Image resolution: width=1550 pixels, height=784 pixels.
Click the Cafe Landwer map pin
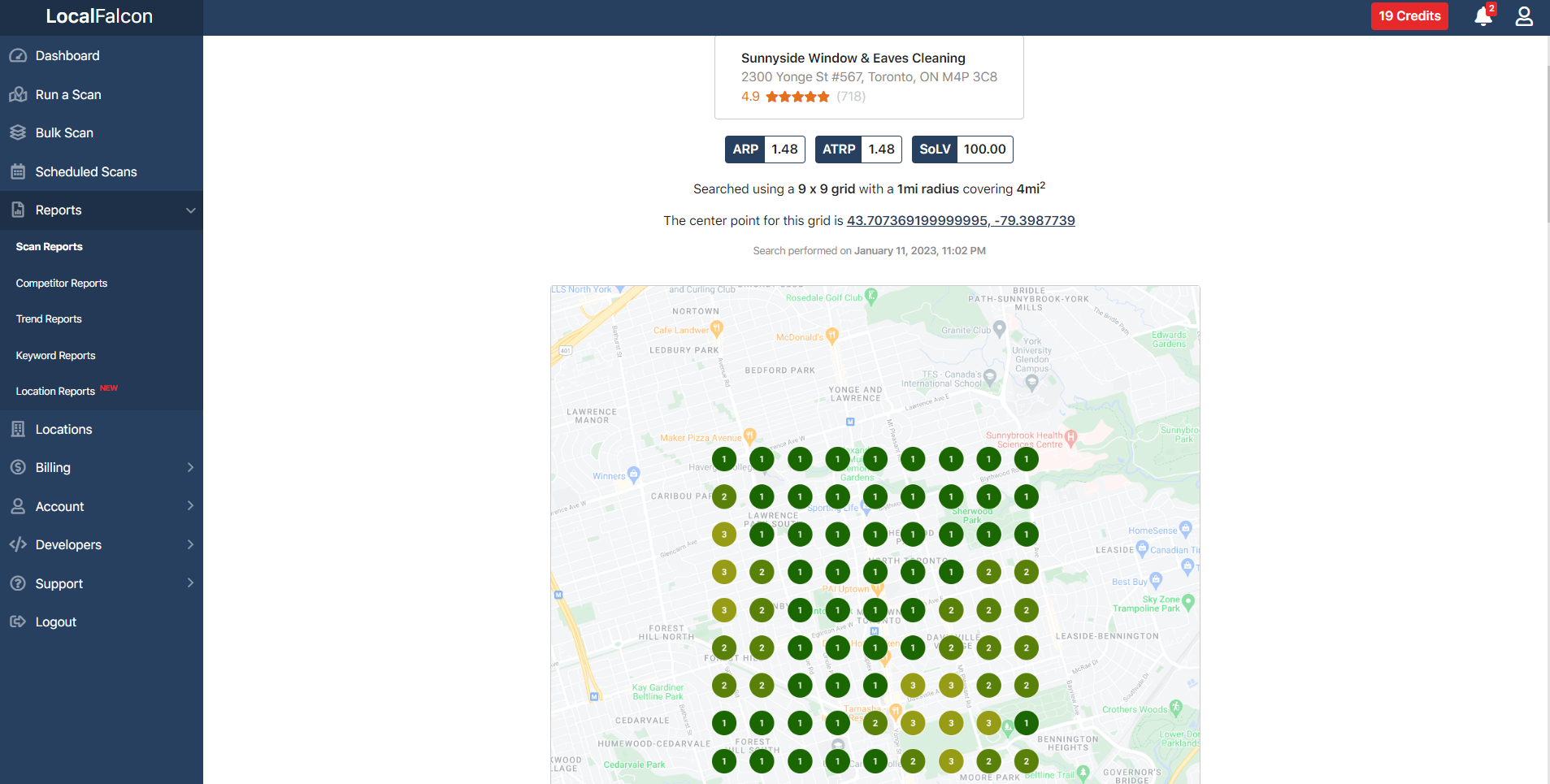pos(717,329)
